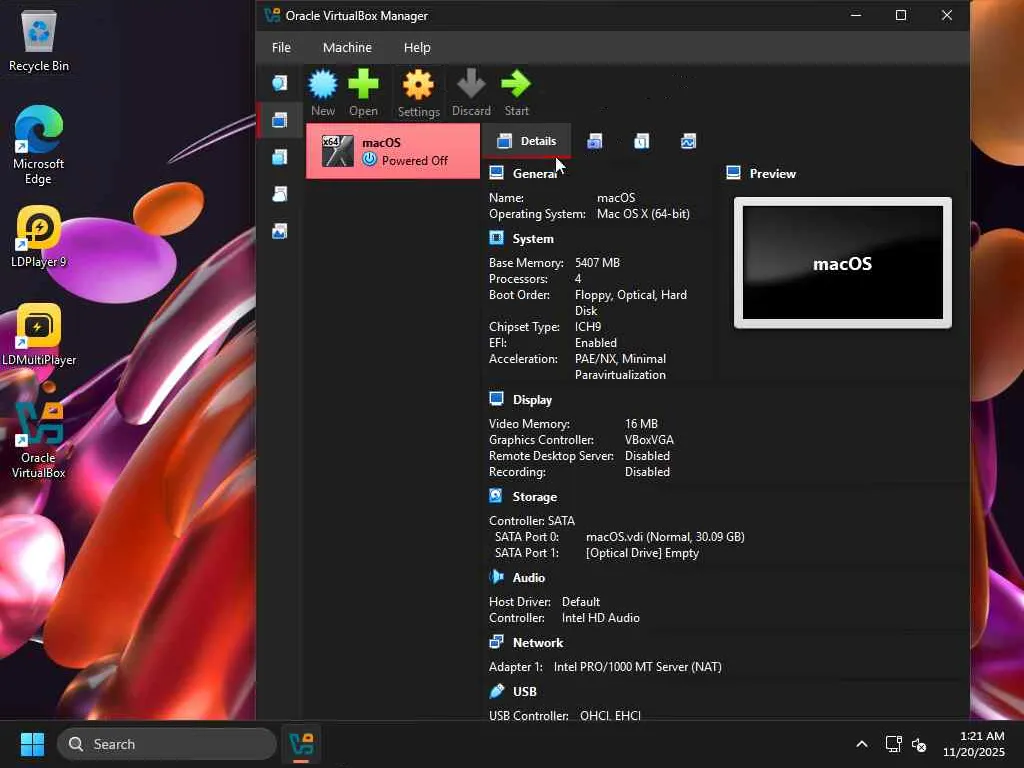Image resolution: width=1024 pixels, height=768 pixels.
Task: Open the File menu
Action: click(281, 48)
